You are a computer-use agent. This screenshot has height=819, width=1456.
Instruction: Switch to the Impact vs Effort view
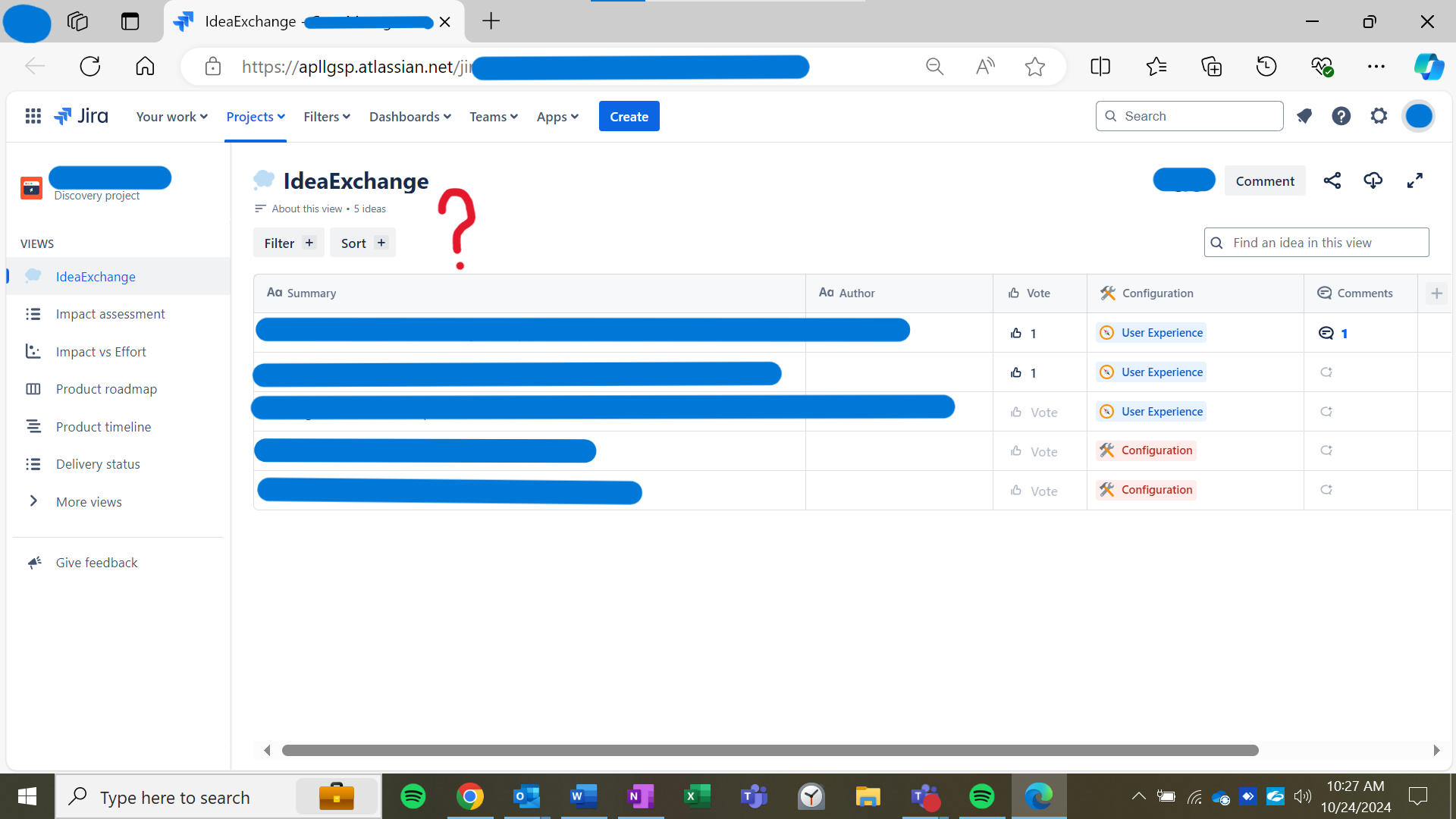[101, 352]
